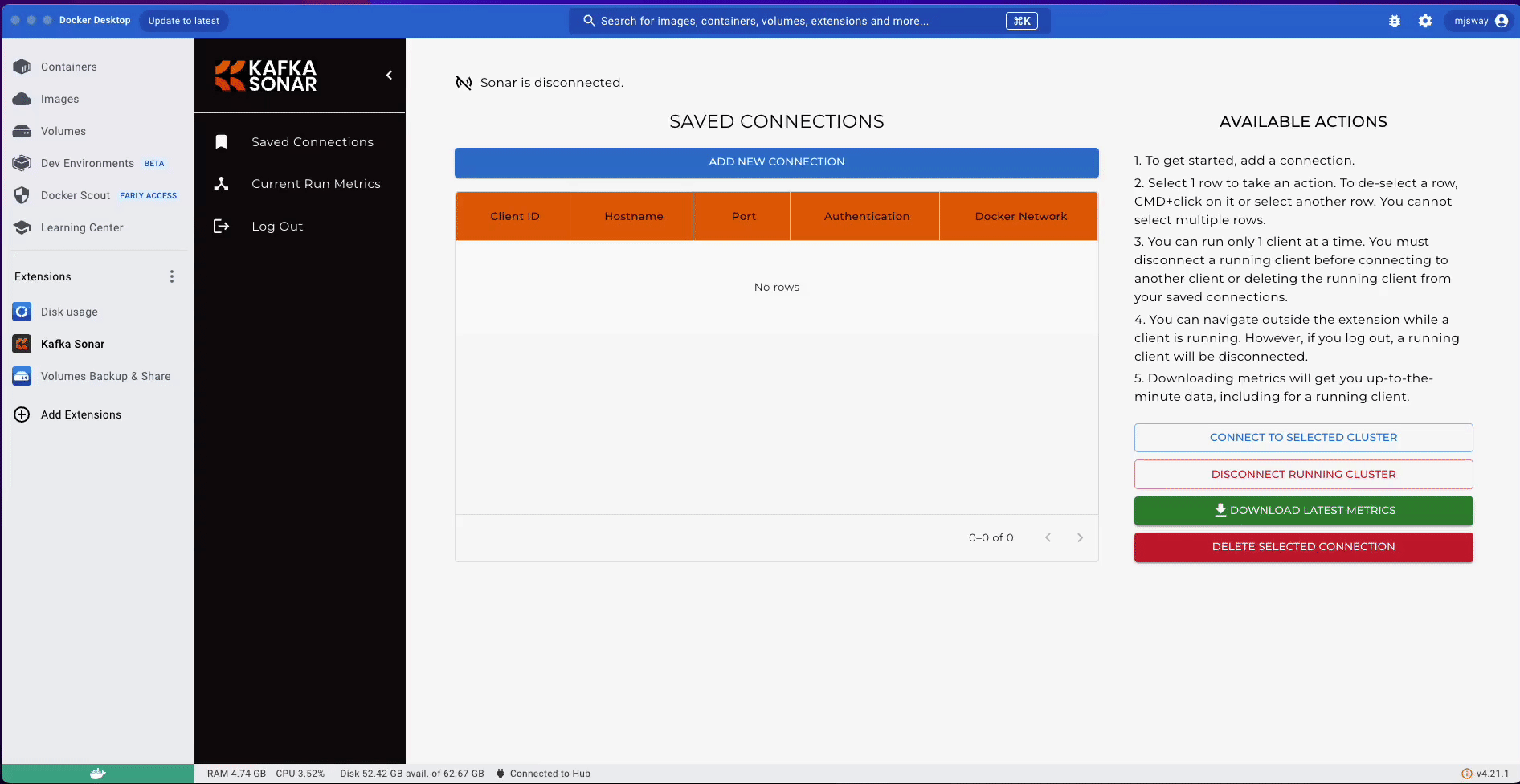Open Current Run Metrics menu item
Screen dimensions: 1520x784
click(300, 184)
